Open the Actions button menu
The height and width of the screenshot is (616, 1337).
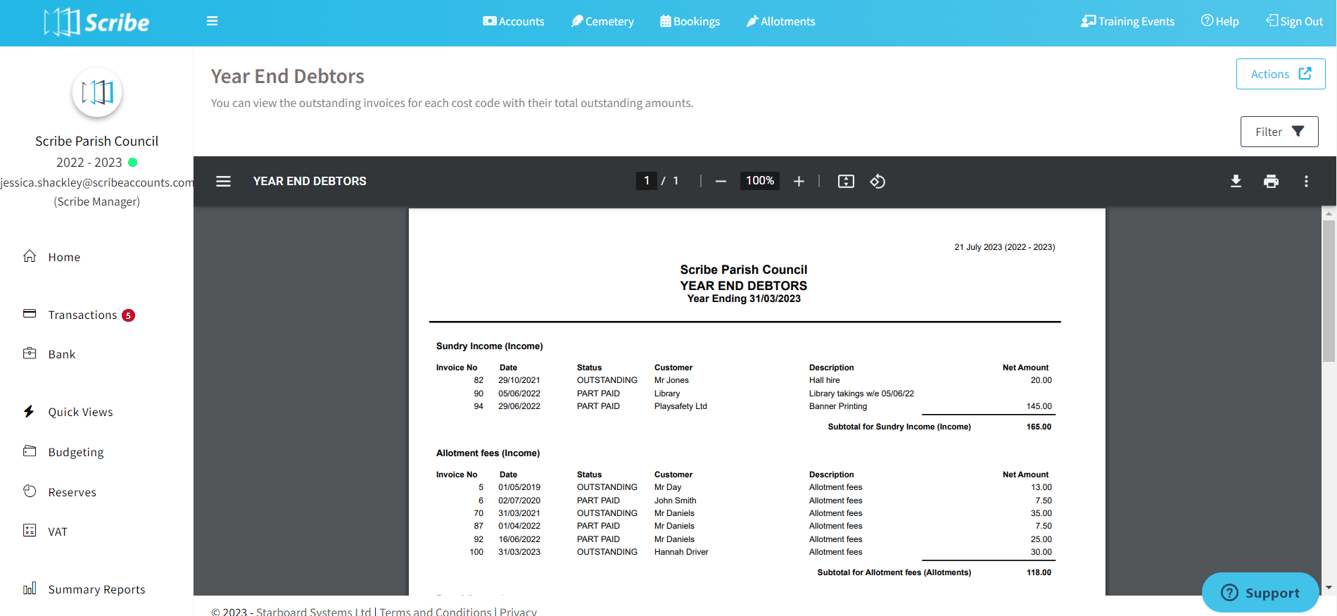(1280, 74)
